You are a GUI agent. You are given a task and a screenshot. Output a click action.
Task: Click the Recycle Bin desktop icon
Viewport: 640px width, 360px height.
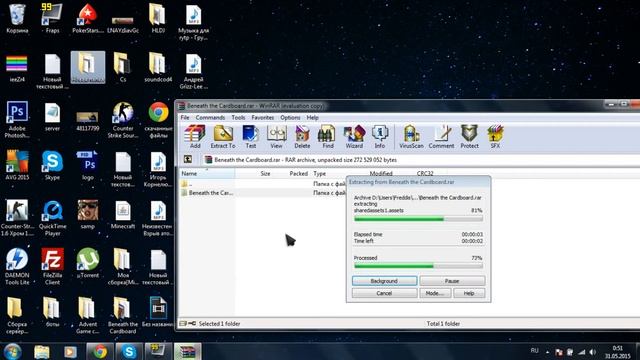click(x=17, y=18)
